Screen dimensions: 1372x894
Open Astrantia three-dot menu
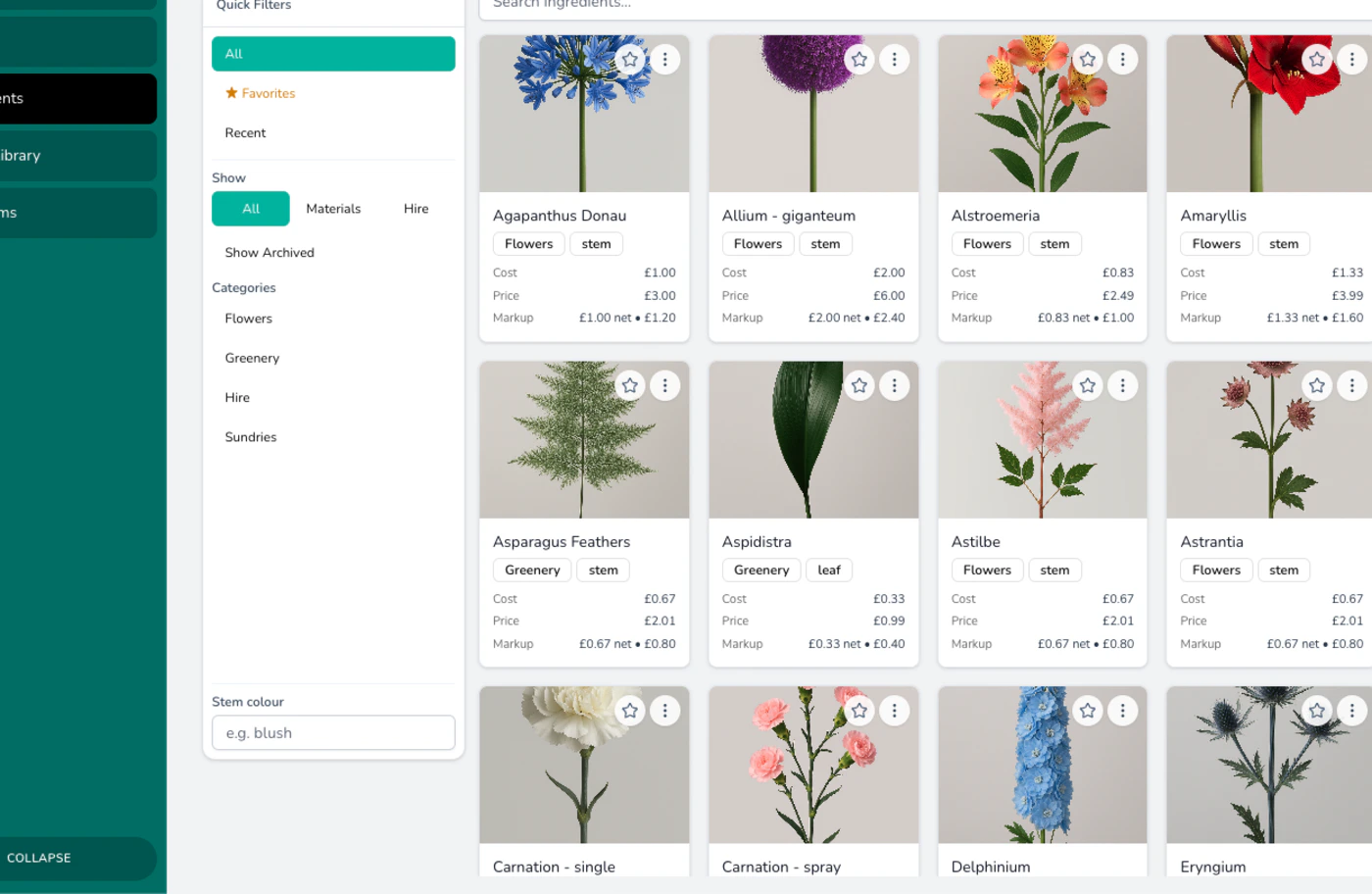click(x=1352, y=386)
